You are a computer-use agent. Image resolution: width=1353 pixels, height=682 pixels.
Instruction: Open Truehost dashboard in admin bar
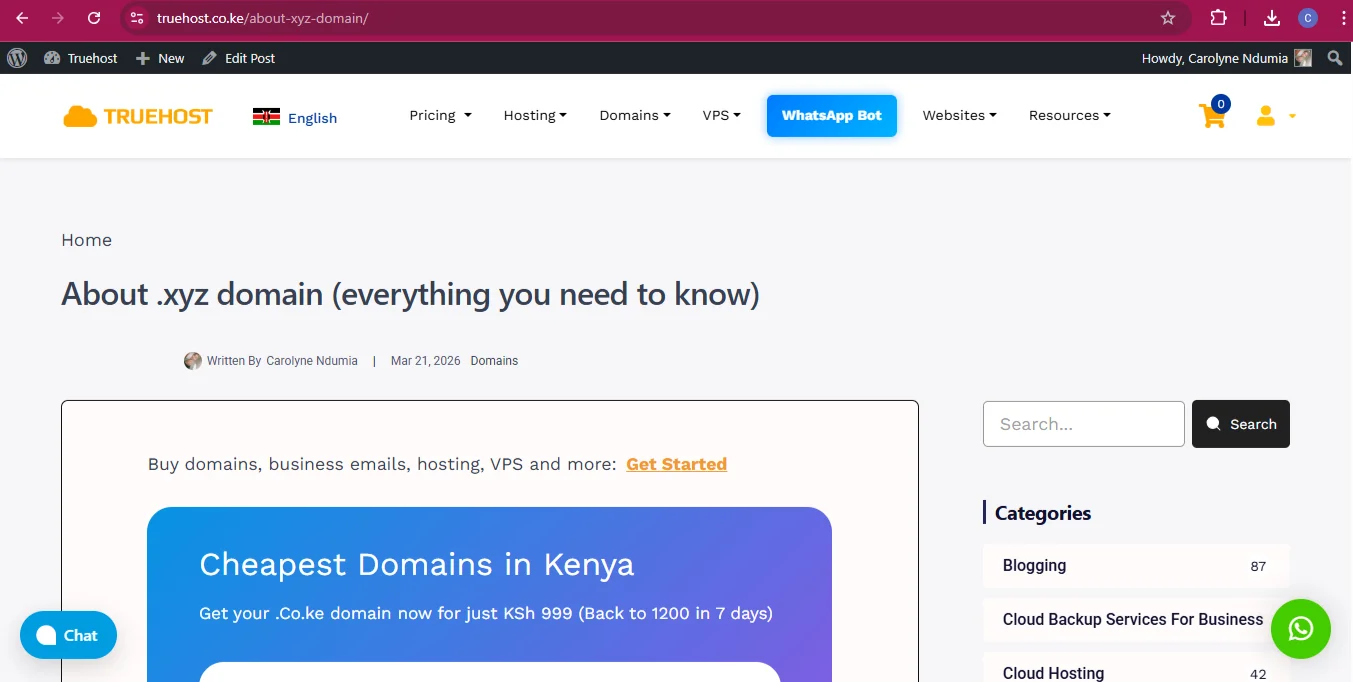(81, 58)
